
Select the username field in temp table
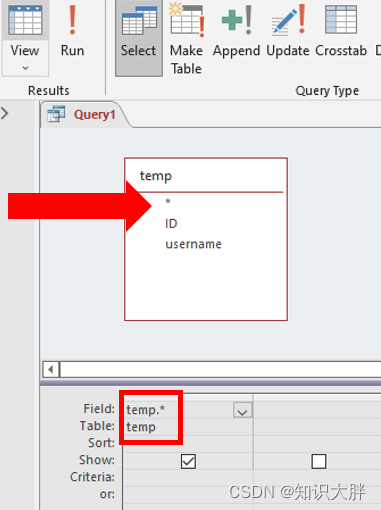coord(193,244)
